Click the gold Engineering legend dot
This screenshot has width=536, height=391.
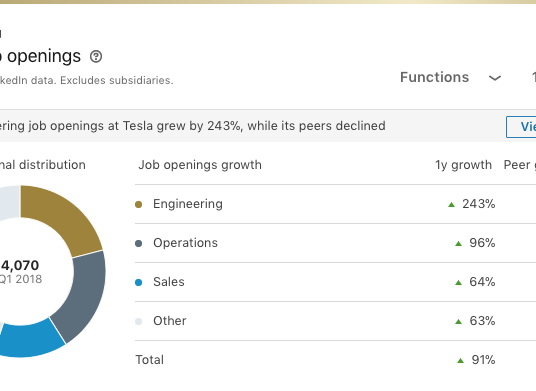click(x=138, y=204)
